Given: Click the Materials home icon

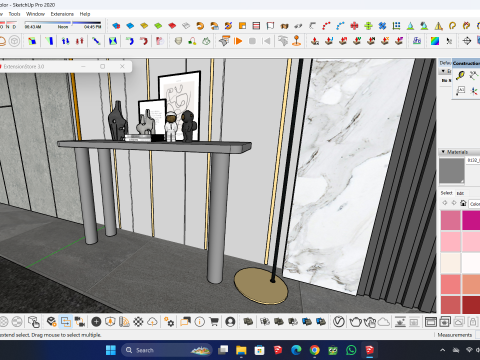Looking at the screenshot, I should pyautogui.click(x=463, y=203).
